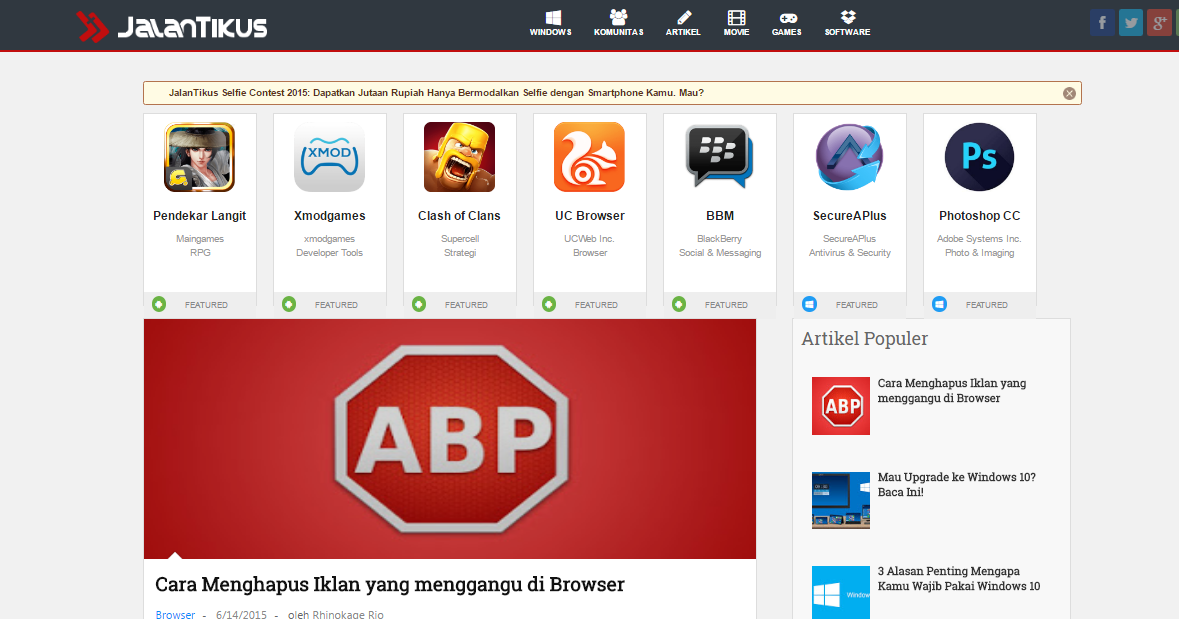Viewport: 1179px width, 619px height.
Task: Click Windows 10 upgrade article thumbnail
Action: point(841,500)
